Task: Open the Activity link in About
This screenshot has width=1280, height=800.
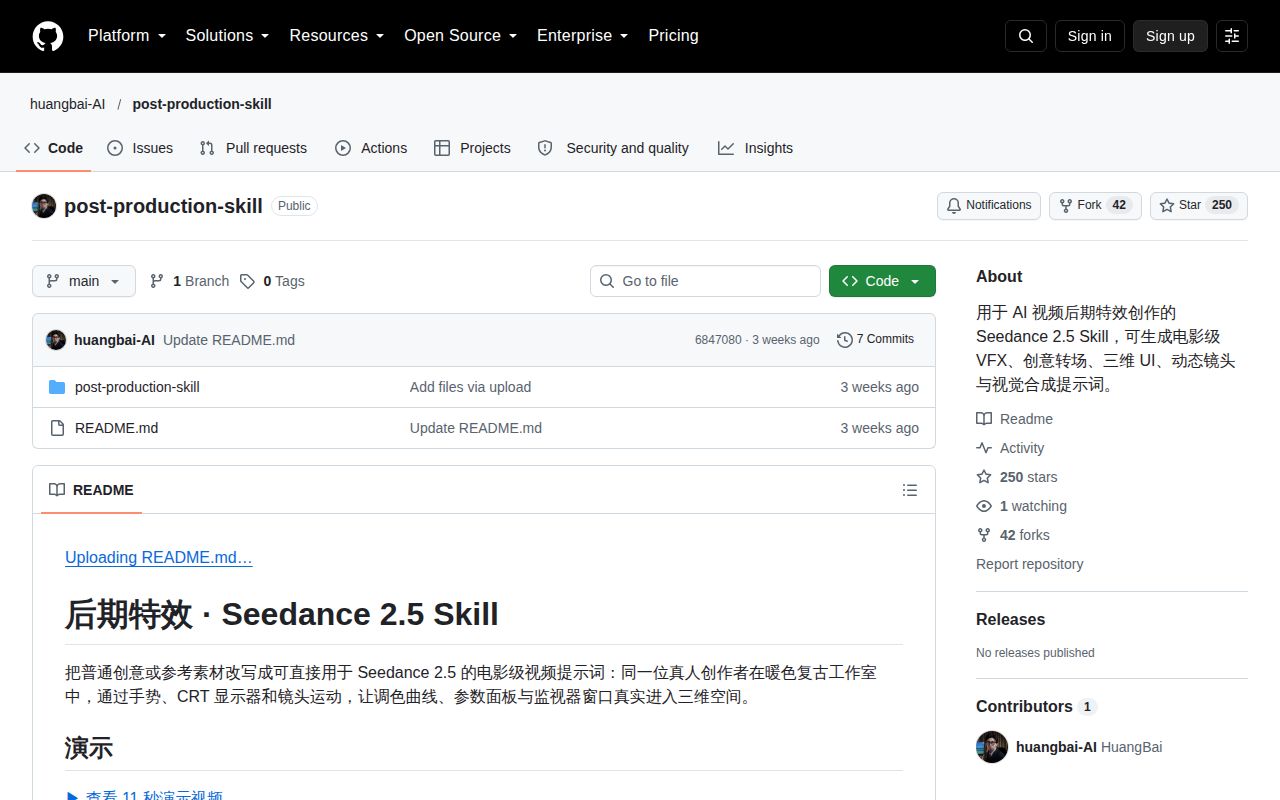Action: [x=1010, y=448]
